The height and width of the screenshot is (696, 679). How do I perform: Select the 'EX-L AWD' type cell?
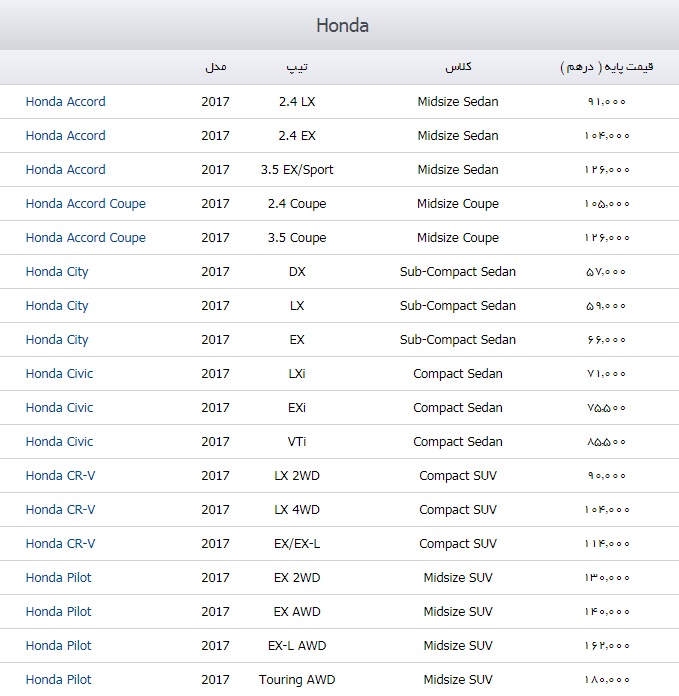tap(297, 645)
